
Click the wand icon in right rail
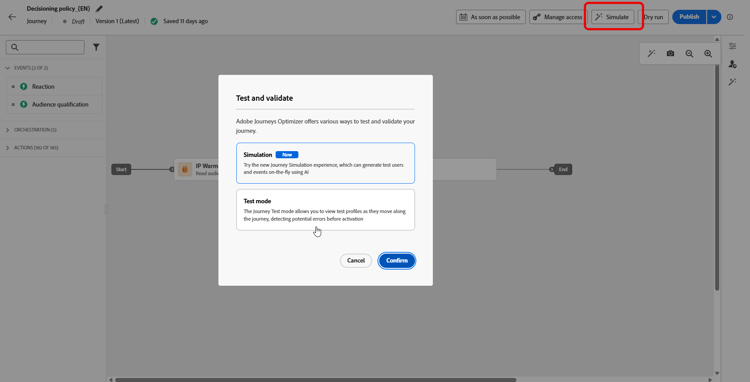[x=732, y=82]
